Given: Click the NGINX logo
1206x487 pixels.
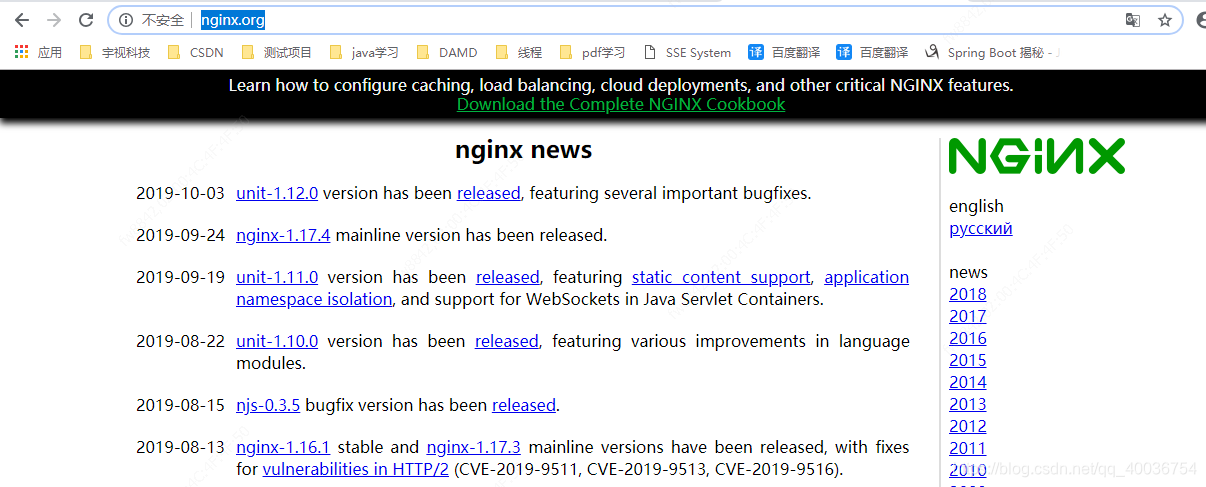Looking at the screenshot, I should (1036, 156).
